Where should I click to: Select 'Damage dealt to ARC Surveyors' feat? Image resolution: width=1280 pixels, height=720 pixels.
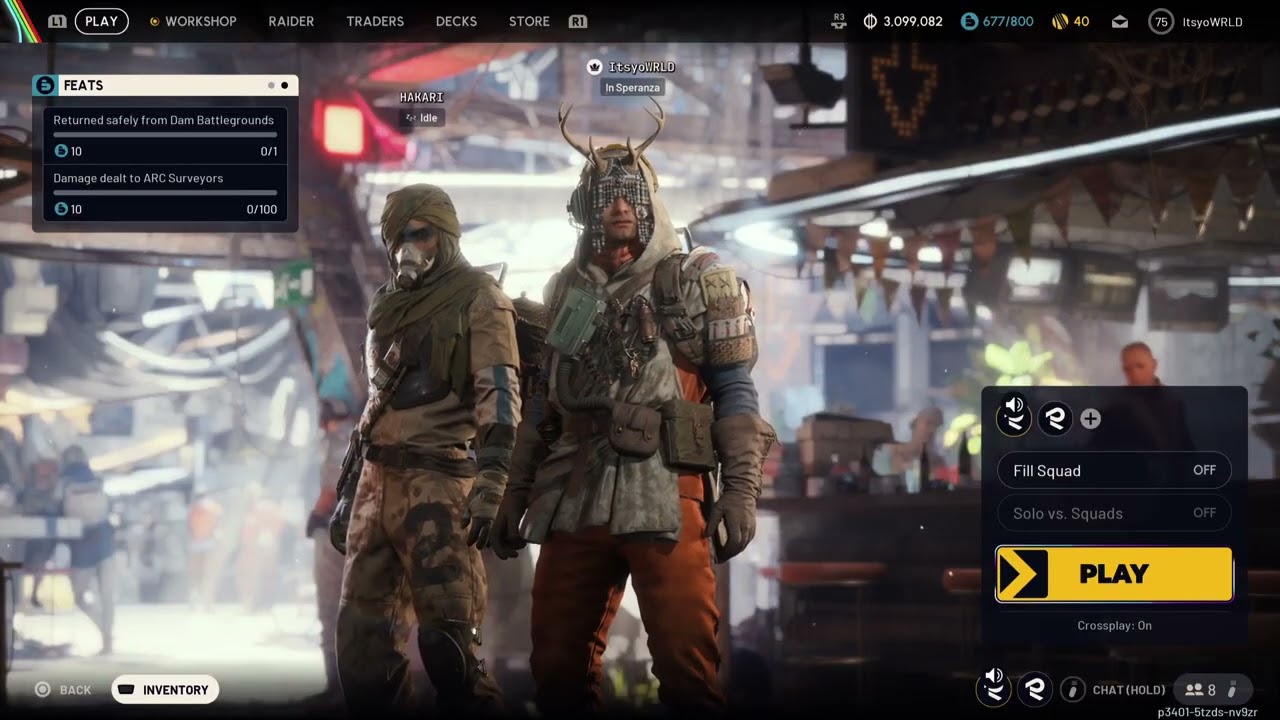pyautogui.click(x=165, y=193)
